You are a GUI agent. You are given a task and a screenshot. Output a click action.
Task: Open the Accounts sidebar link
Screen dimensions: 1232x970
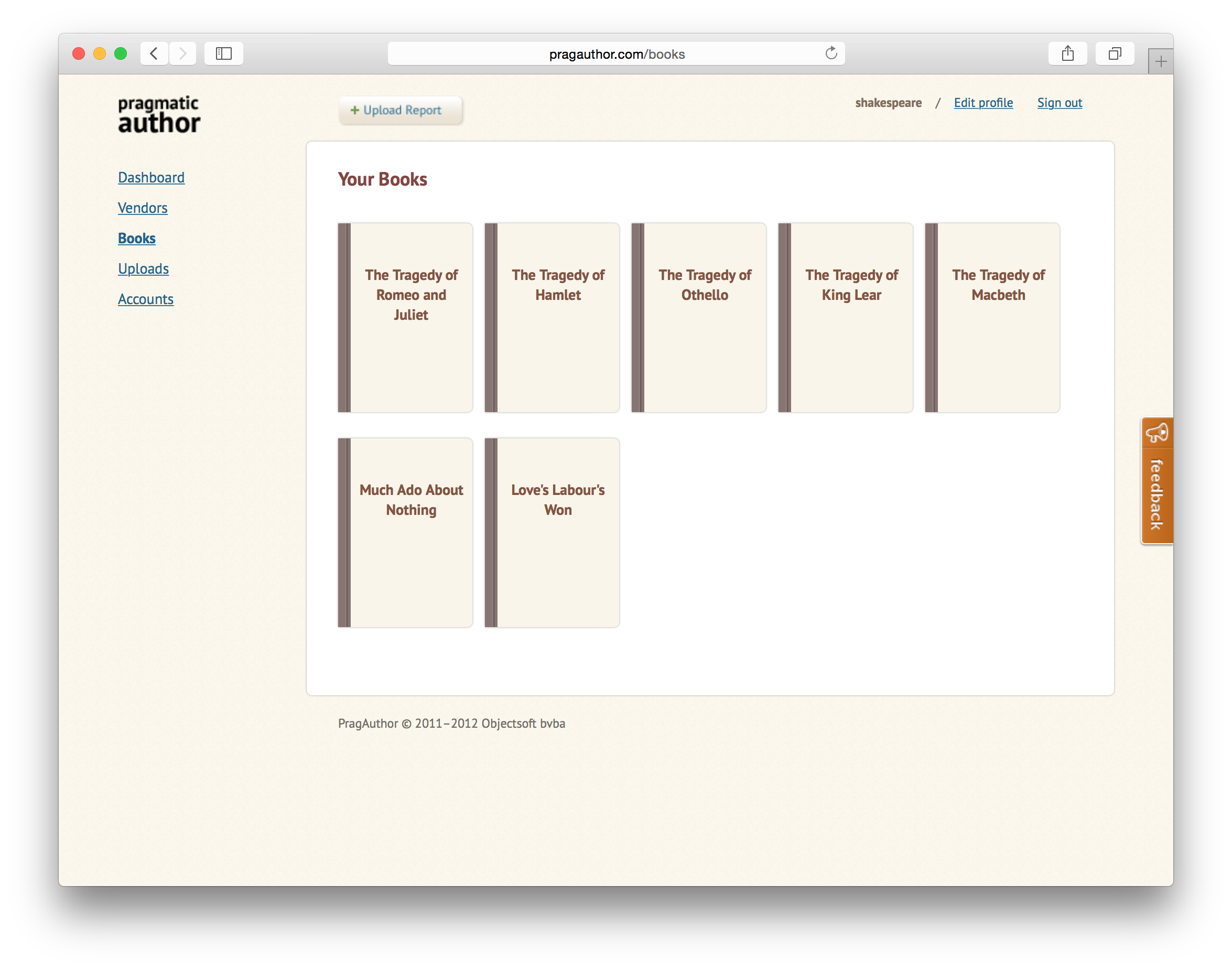click(145, 299)
